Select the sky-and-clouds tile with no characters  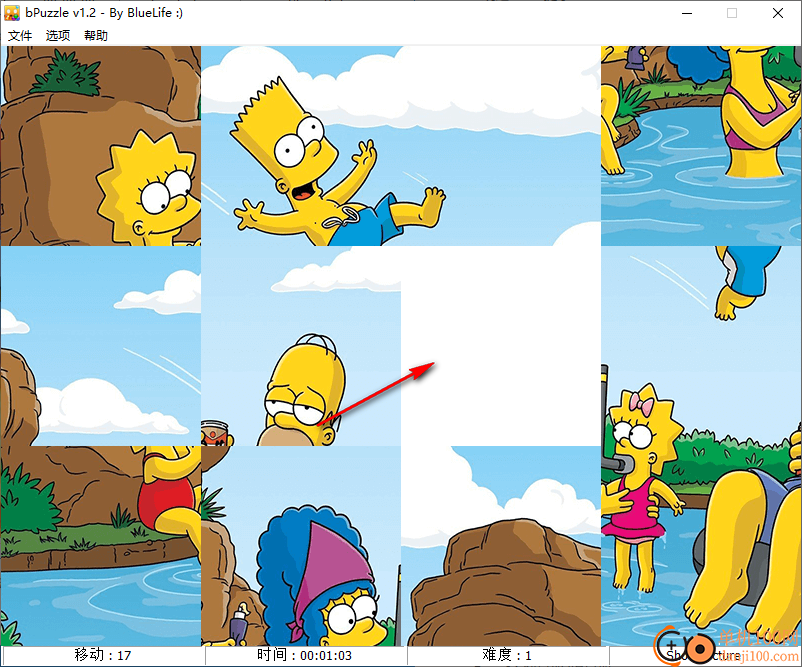[x=101, y=346]
